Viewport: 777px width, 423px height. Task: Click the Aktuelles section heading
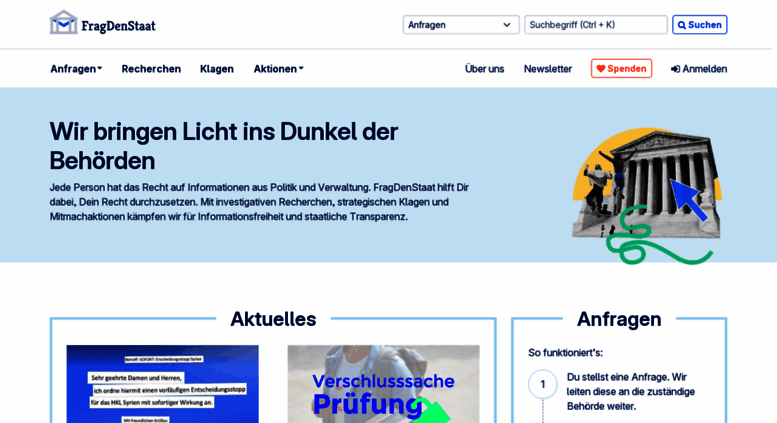tap(273, 319)
